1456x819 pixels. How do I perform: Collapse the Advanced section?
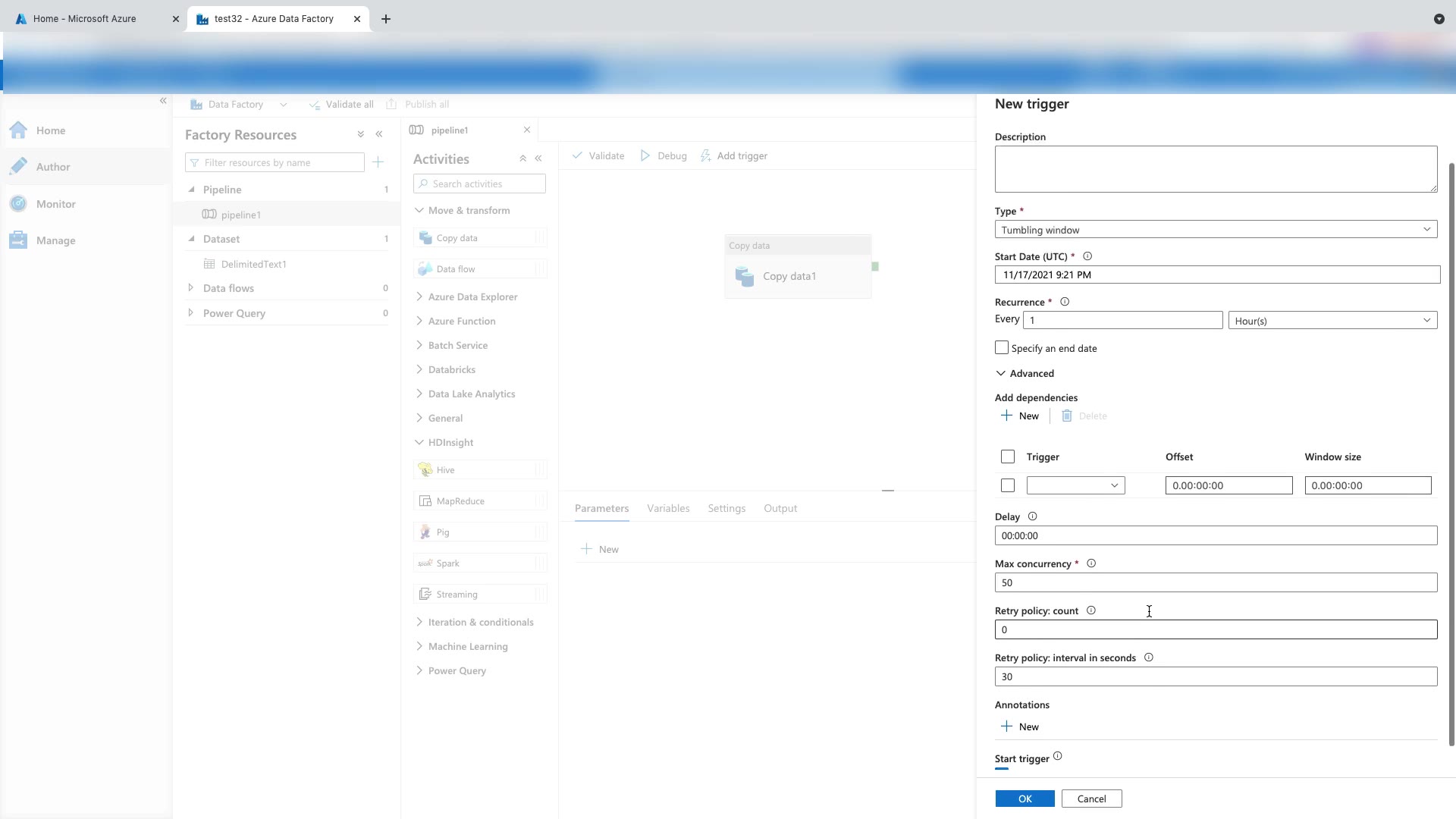[1024, 373]
